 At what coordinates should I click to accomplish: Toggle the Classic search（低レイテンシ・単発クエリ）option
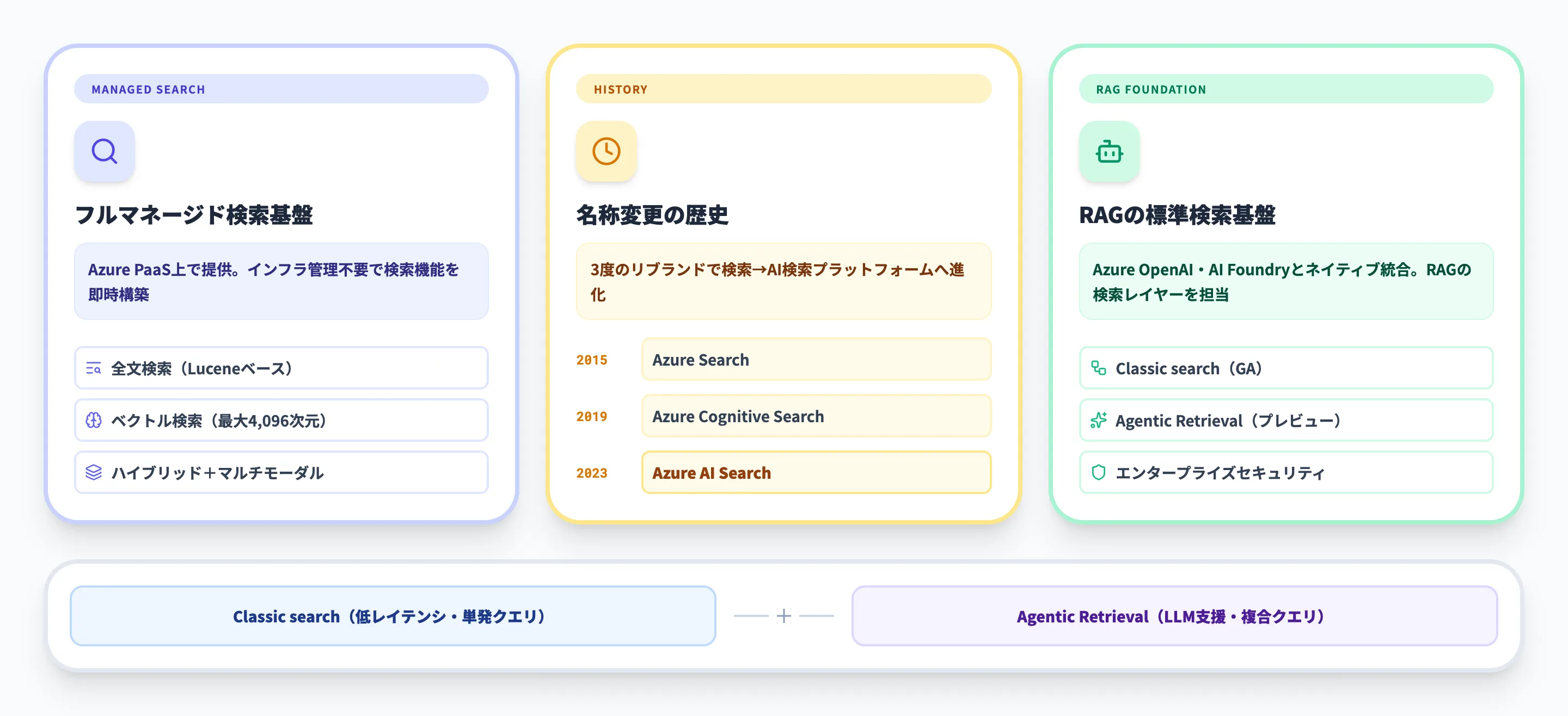[x=392, y=616]
